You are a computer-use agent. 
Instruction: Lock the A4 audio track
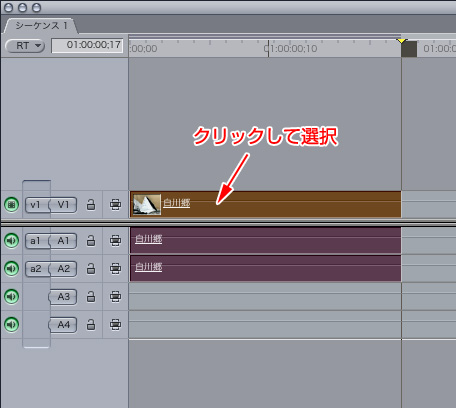click(x=91, y=325)
